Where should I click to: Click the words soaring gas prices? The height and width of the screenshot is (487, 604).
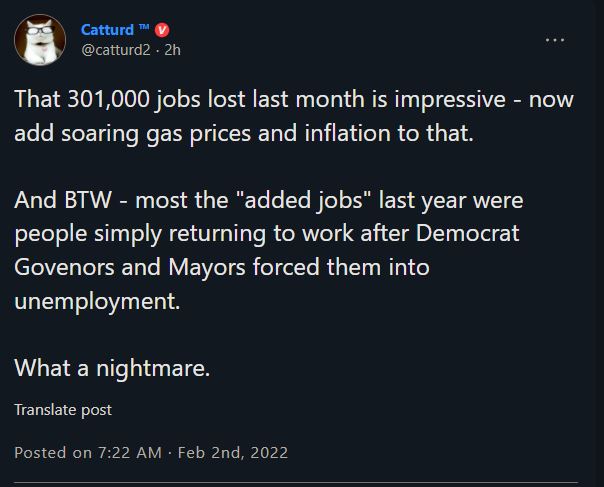pyautogui.click(x=156, y=134)
